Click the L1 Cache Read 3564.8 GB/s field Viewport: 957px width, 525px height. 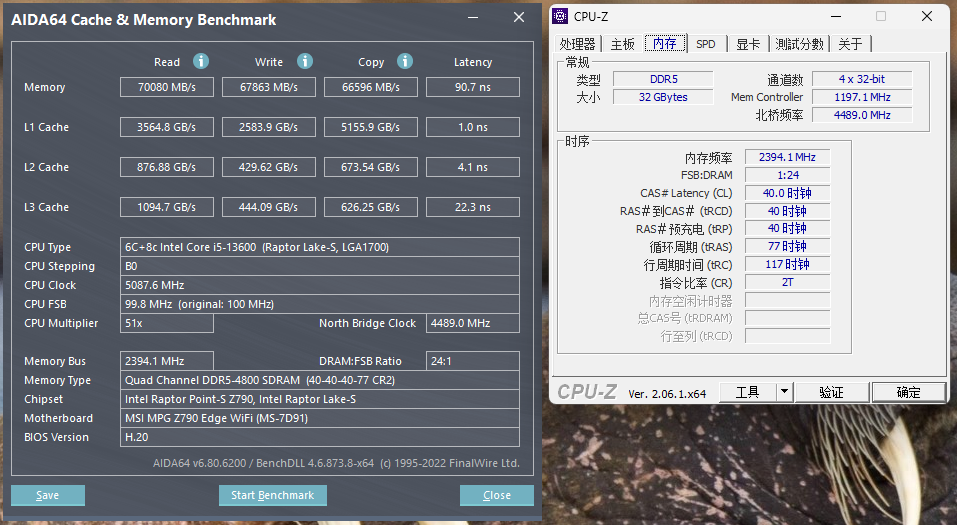tap(167, 127)
